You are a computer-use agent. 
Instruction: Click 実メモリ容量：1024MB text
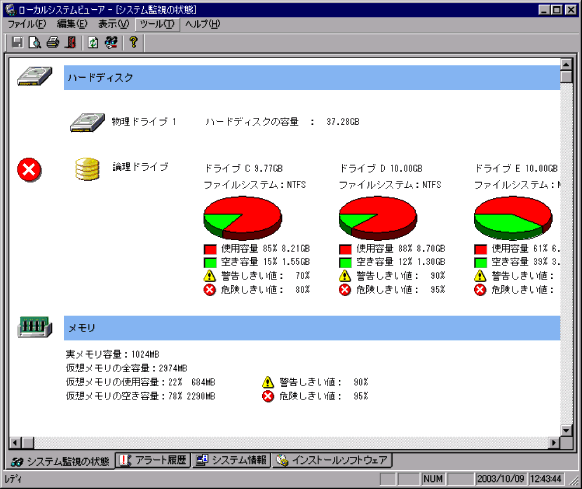pyautogui.click(x=112, y=354)
